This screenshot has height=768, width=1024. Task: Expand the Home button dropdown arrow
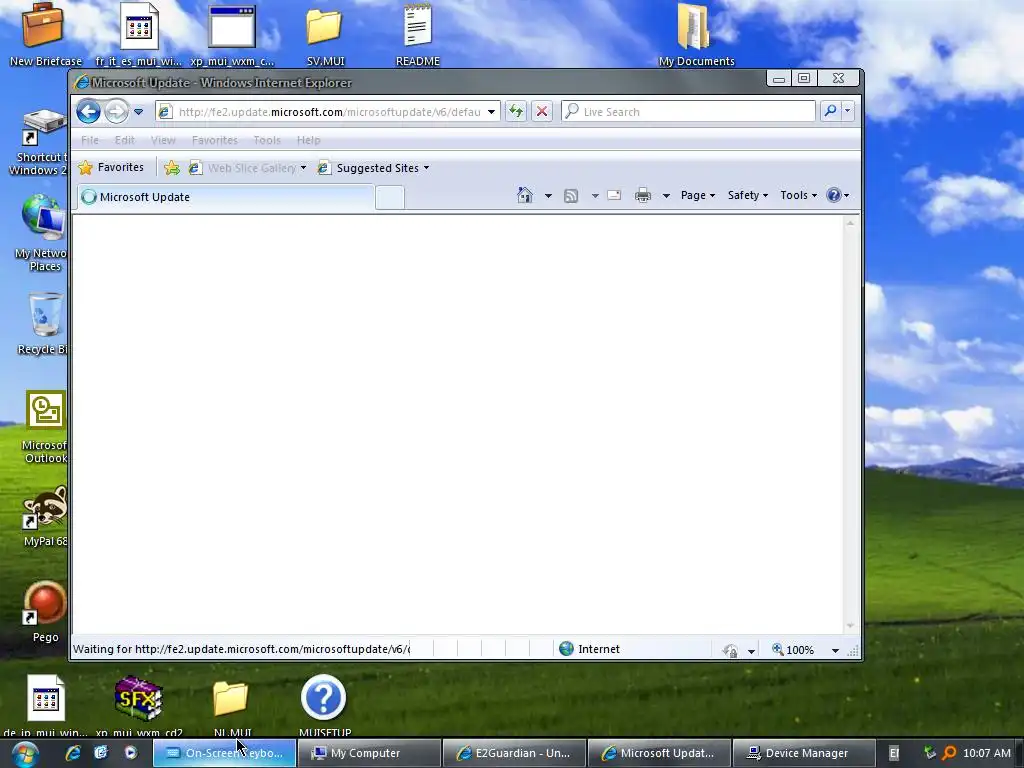click(548, 195)
